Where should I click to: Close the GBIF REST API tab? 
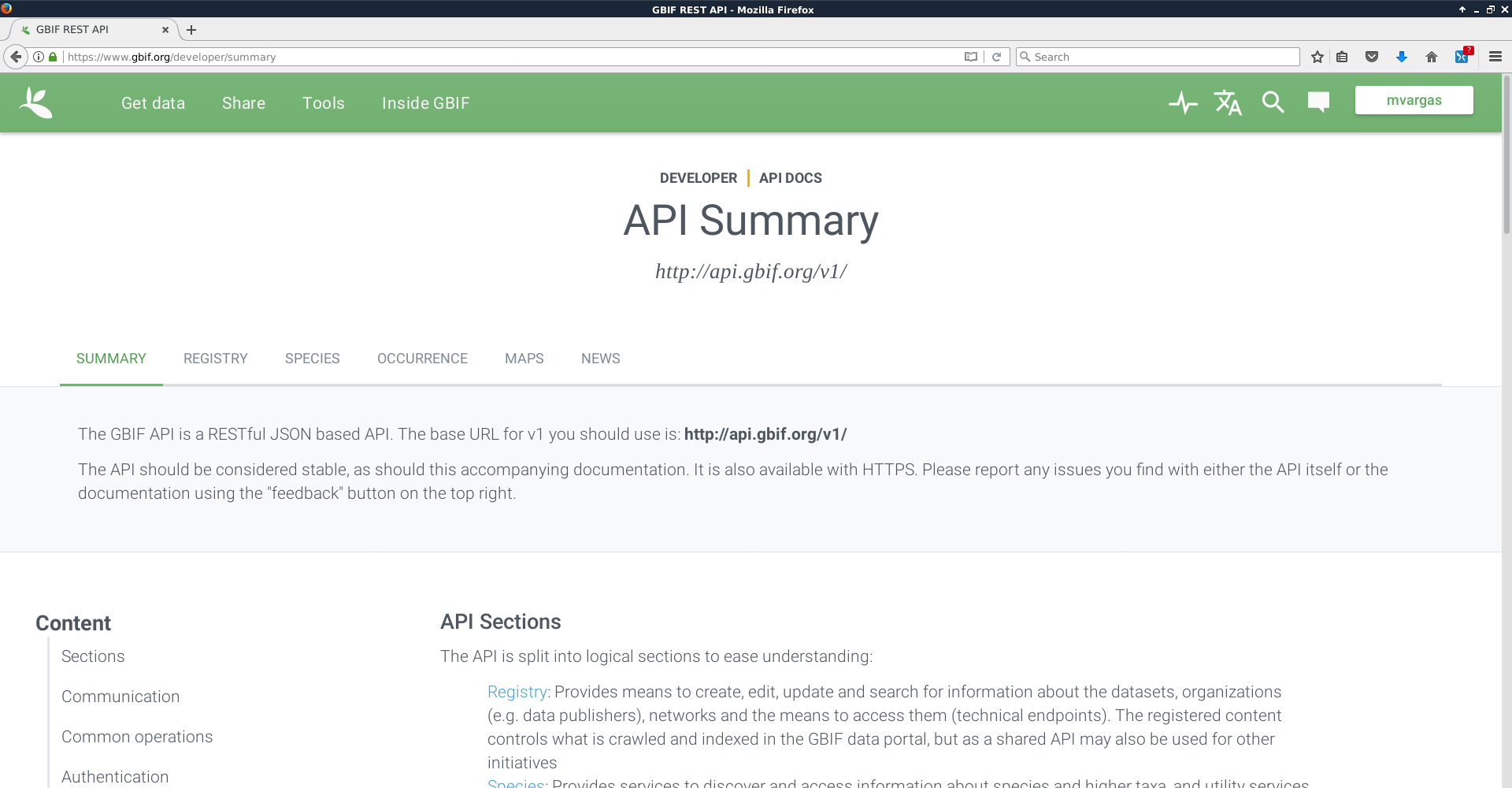(x=165, y=30)
